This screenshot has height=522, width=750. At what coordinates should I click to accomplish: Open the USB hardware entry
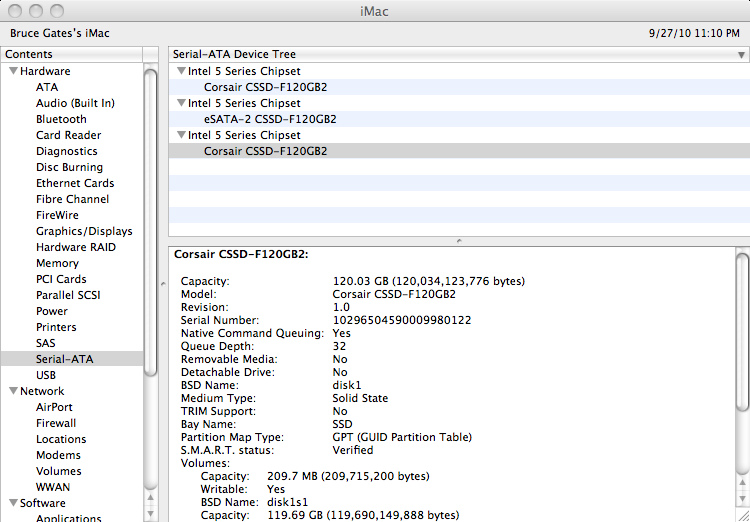pyautogui.click(x=46, y=375)
